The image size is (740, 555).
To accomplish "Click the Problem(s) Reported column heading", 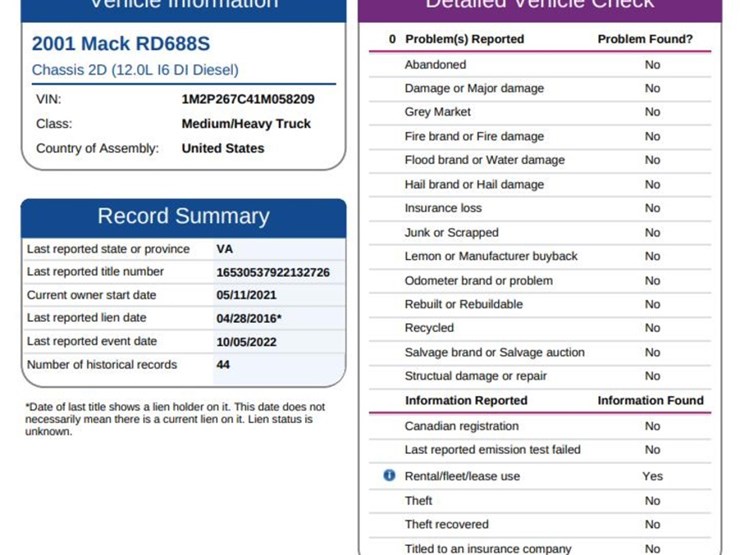I will coord(464,39).
